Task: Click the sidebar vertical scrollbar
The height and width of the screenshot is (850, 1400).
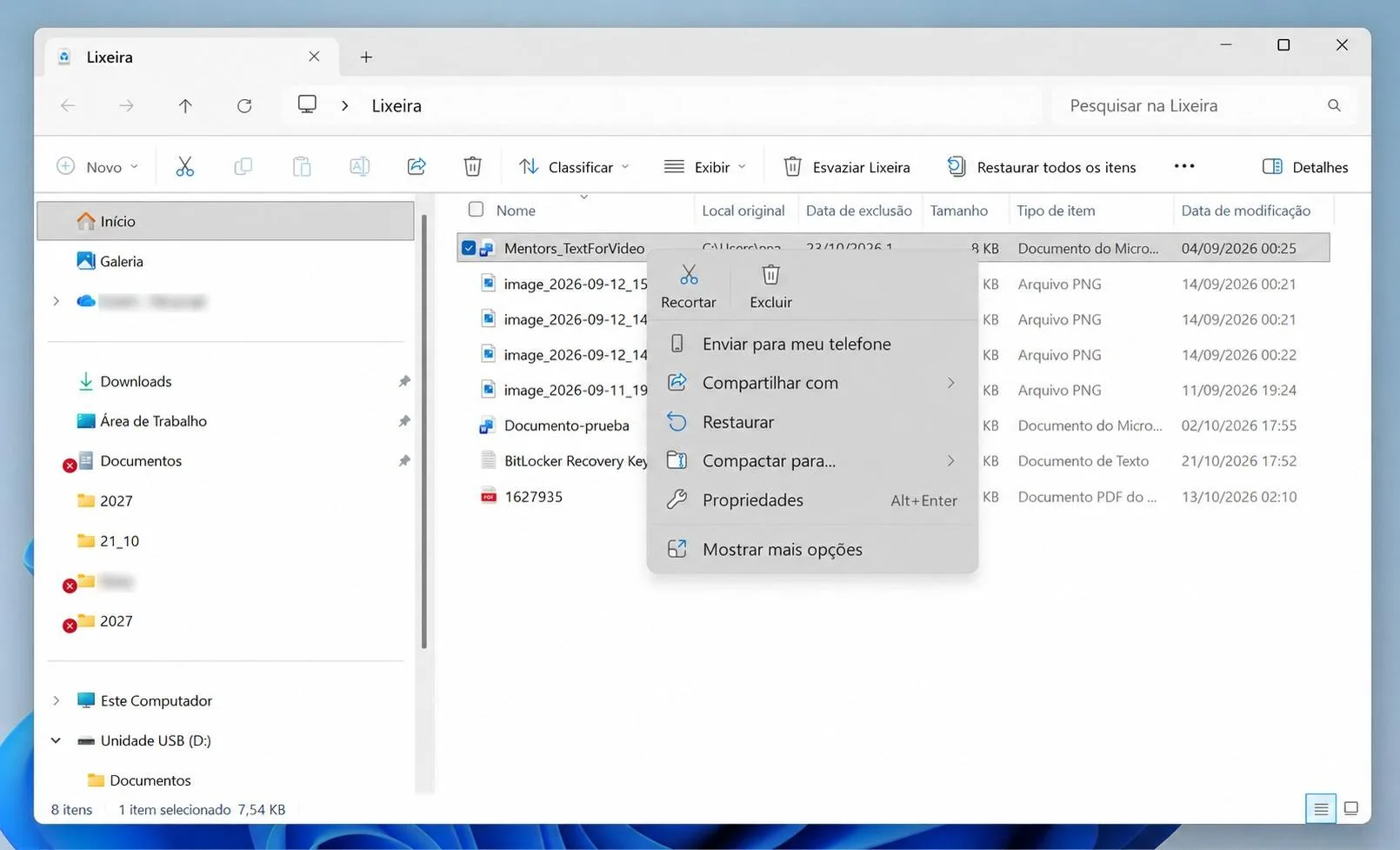Action: tap(423, 432)
